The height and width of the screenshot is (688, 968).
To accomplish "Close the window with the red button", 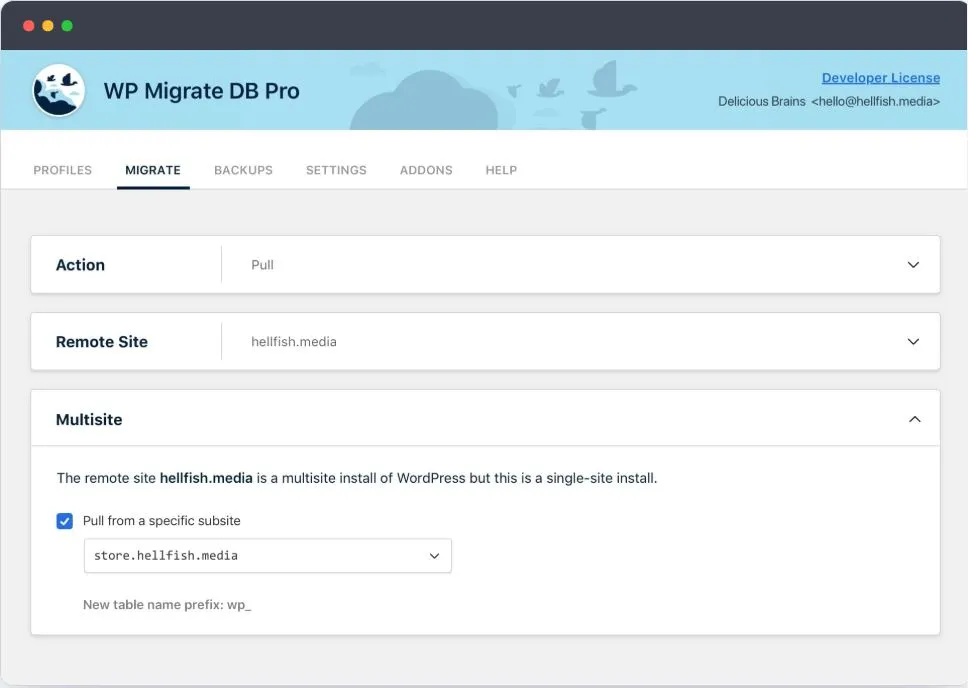I will [29, 25].
